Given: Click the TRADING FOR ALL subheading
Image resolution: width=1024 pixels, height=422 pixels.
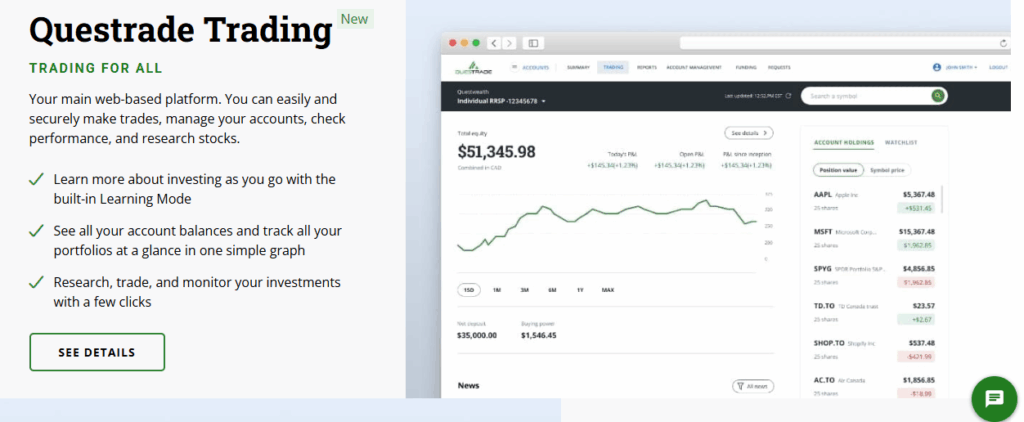Looking at the screenshot, I should pos(95,69).
